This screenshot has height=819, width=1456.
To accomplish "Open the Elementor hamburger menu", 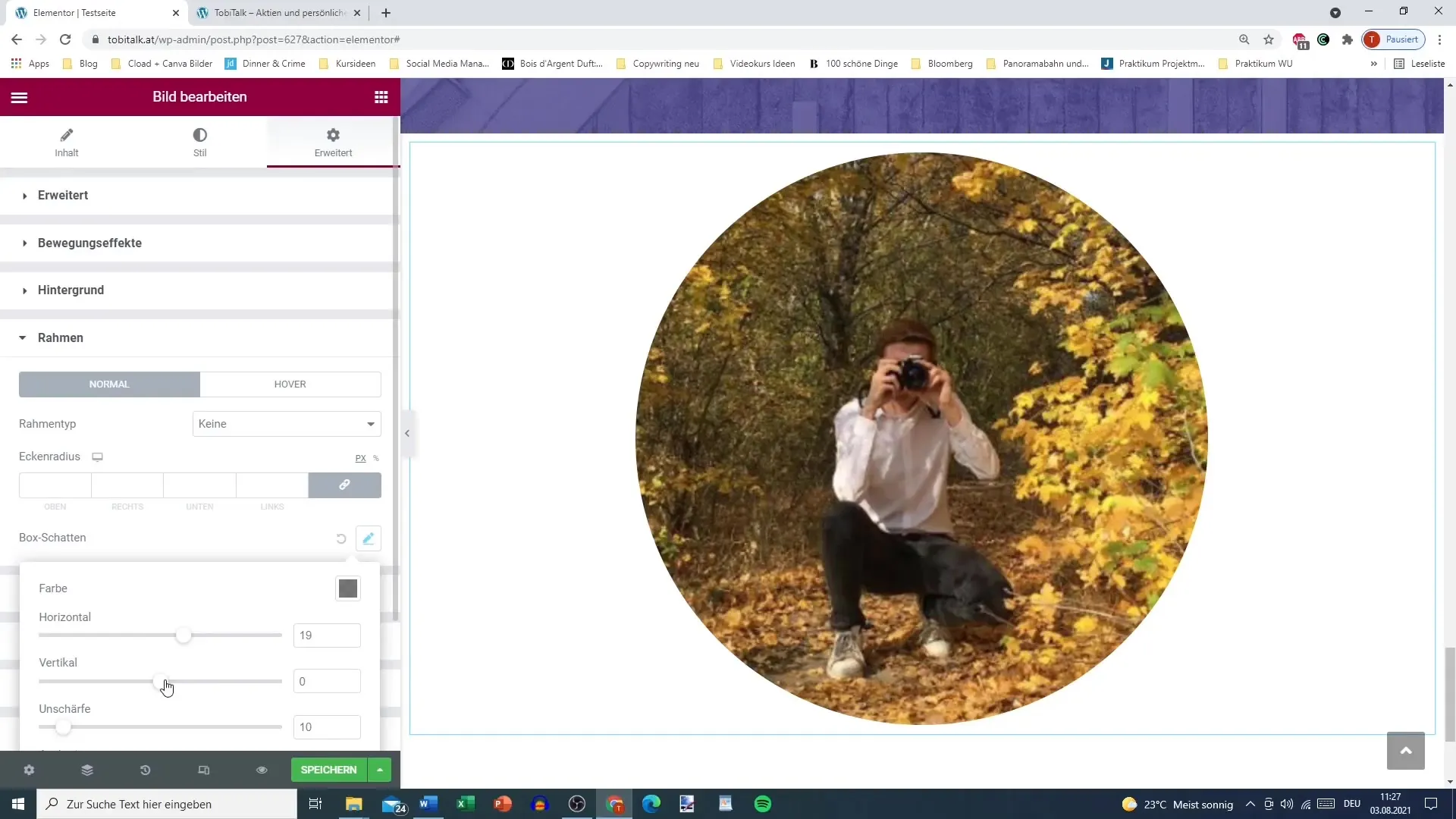I will tap(20, 97).
